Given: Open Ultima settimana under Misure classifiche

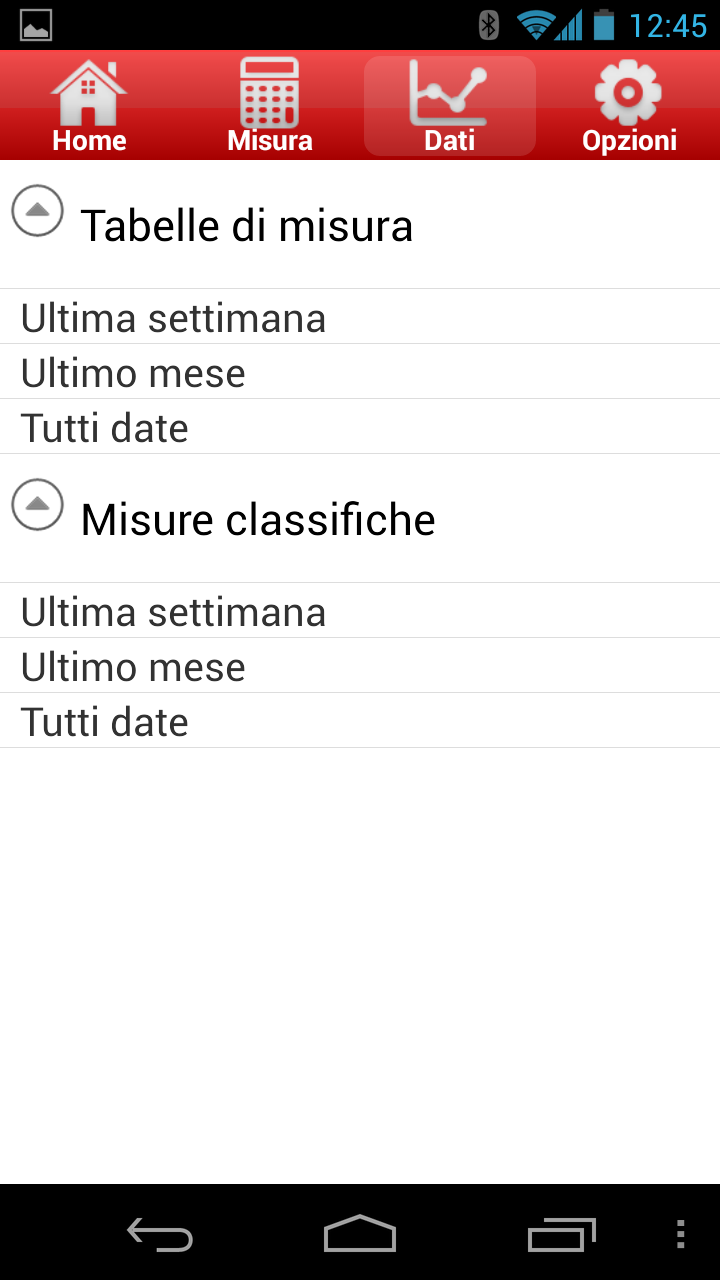Looking at the screenshot, I should 360,611.
